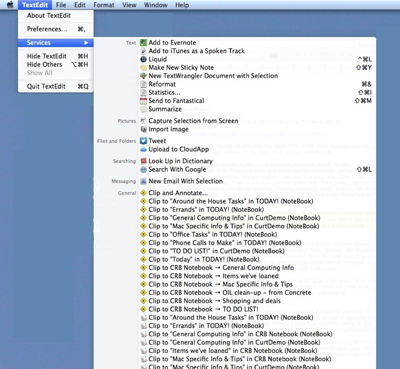Click yellow icon beside CRB Notebook → Shopping and deals
The width and height of the screenshot is (400, 369).
[143, 301]
